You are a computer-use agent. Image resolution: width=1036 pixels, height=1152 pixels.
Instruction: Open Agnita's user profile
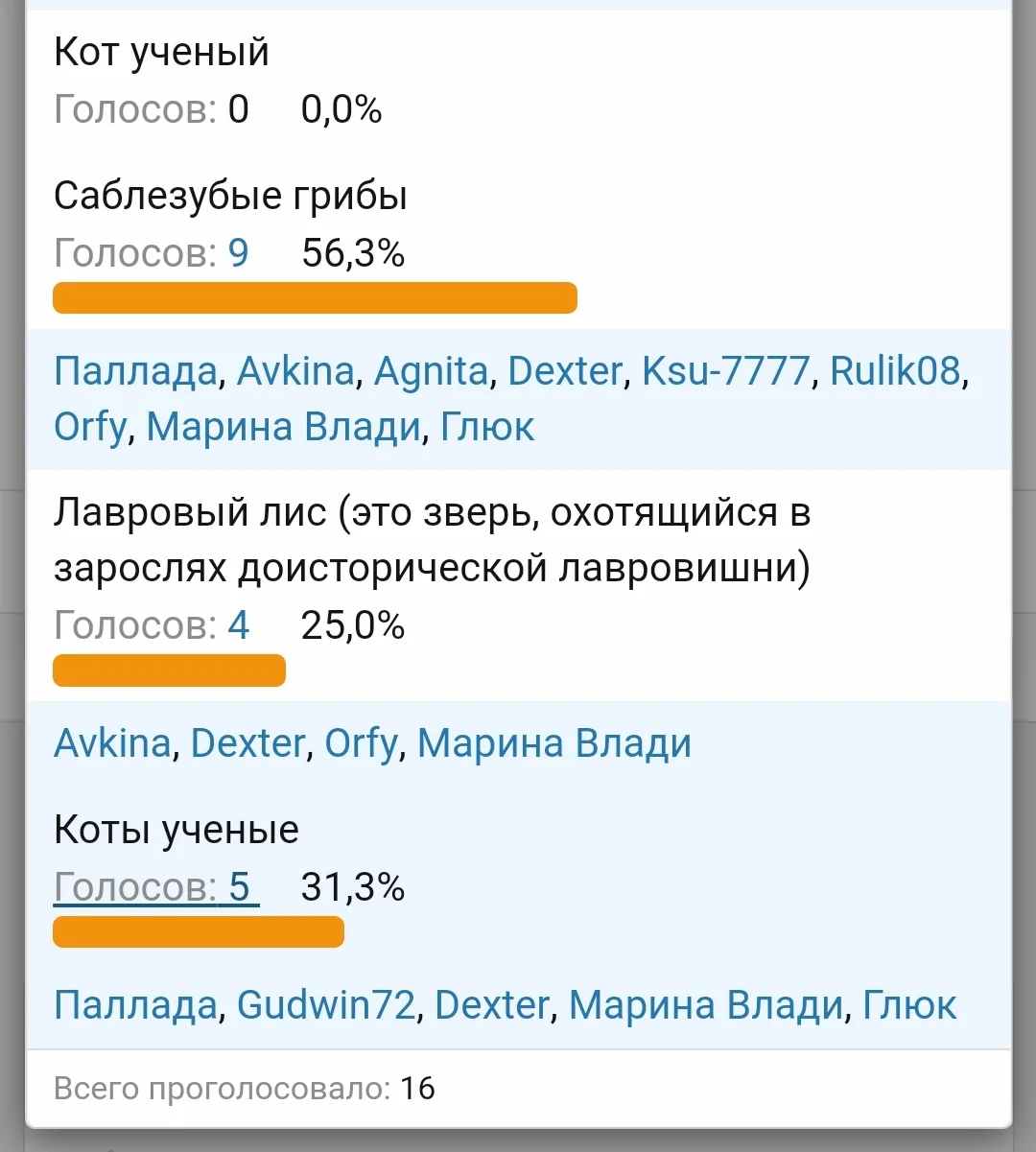click(431, 370)
